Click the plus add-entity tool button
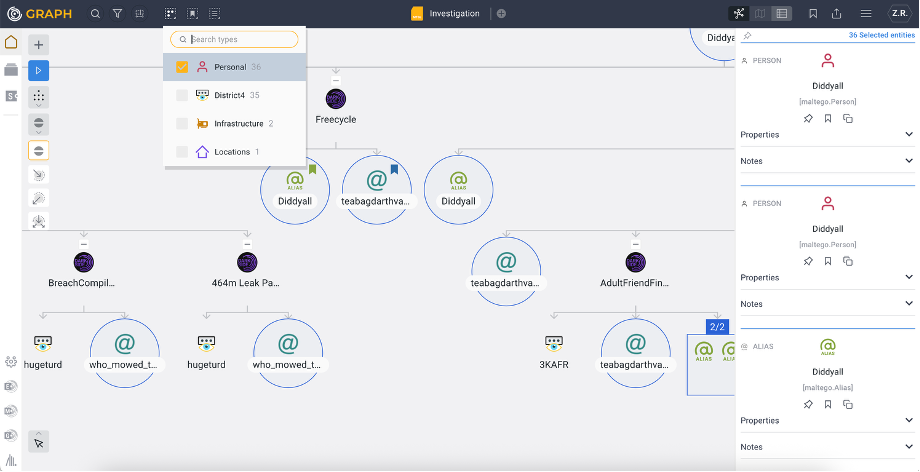 coord(39,45)
